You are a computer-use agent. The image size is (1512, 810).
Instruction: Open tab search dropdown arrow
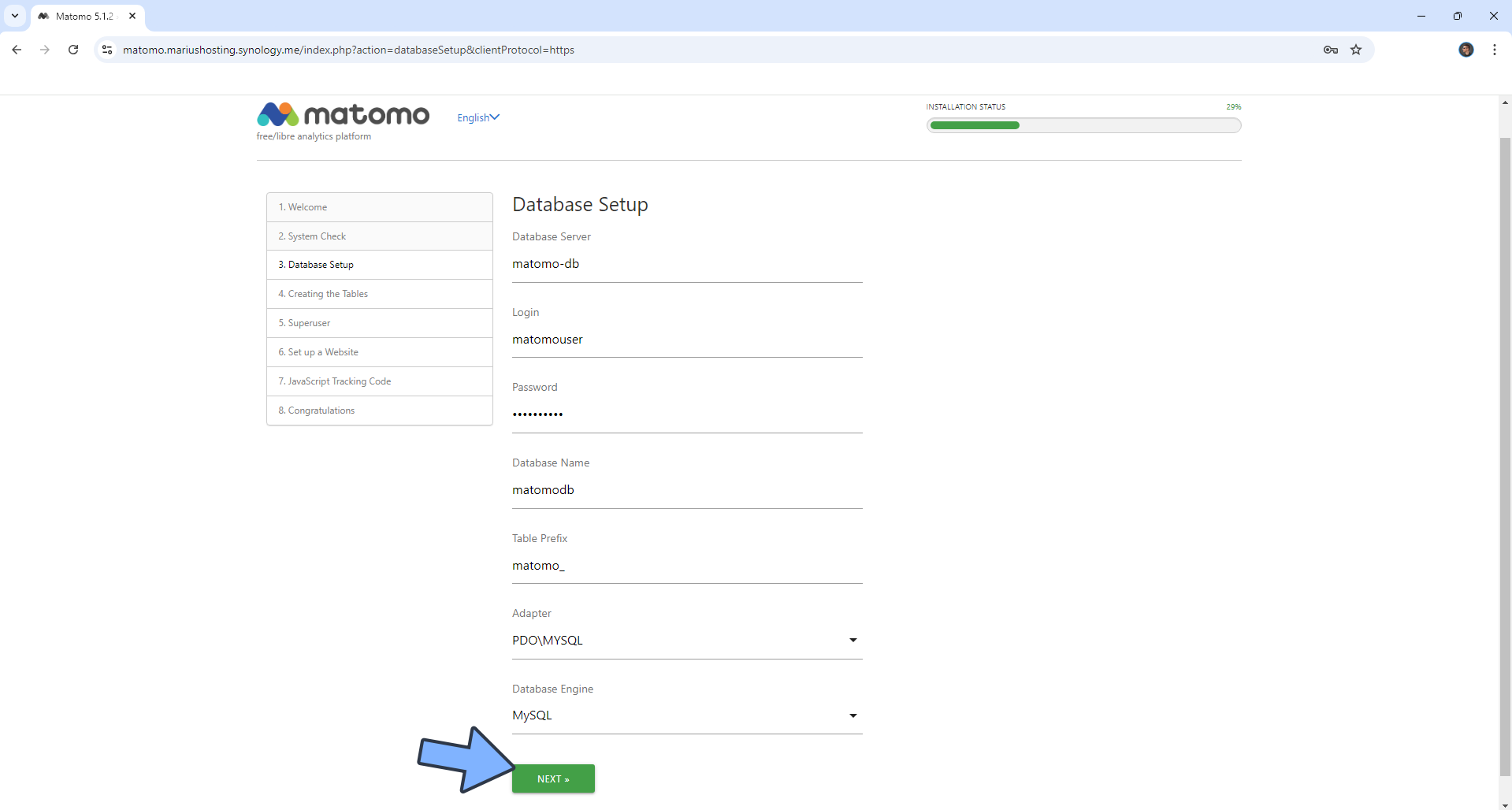pos(15,16)
